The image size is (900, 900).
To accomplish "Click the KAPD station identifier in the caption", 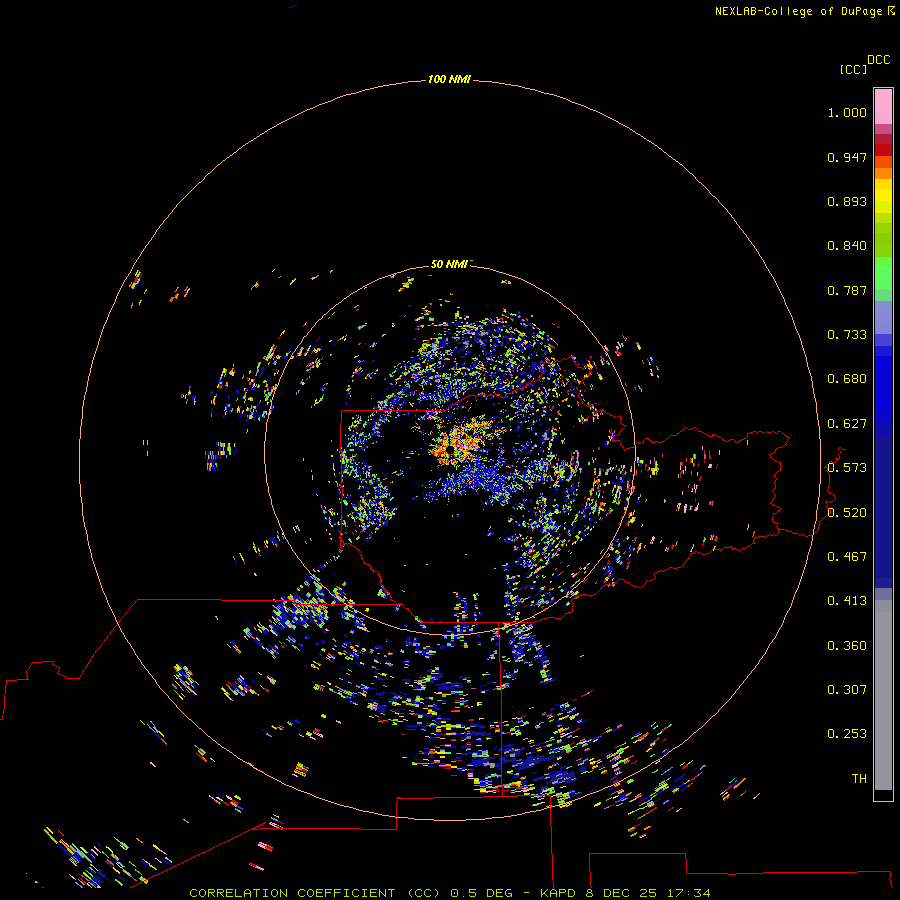I will (558, 893).
